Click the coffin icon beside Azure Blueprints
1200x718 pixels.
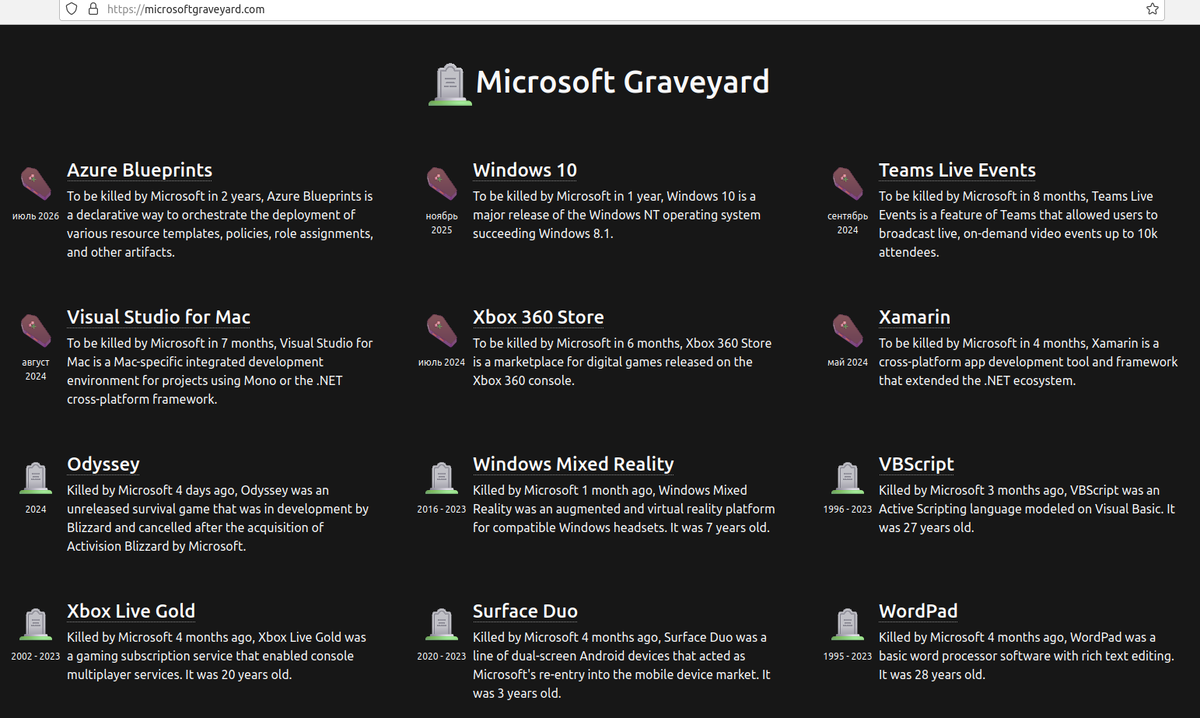point(36,184)
